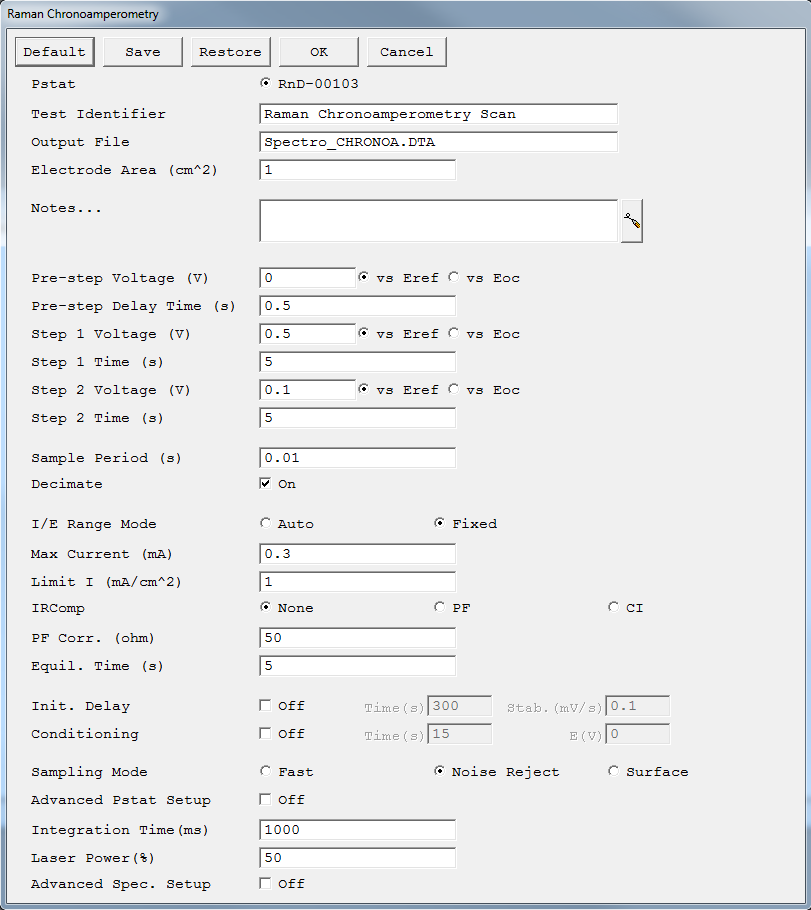The image size is (811, 910).
Task: Edit the Max Current field
Action: tap(358, 554)
